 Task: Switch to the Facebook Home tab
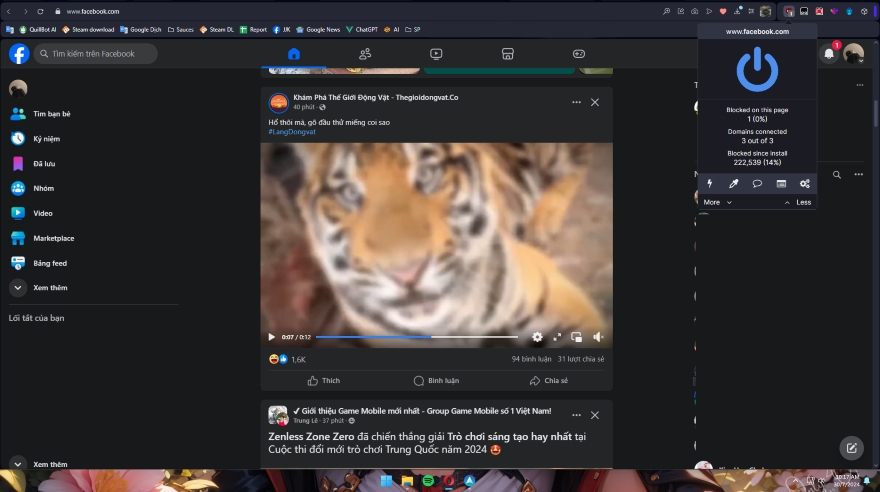(x=294, y=54)
